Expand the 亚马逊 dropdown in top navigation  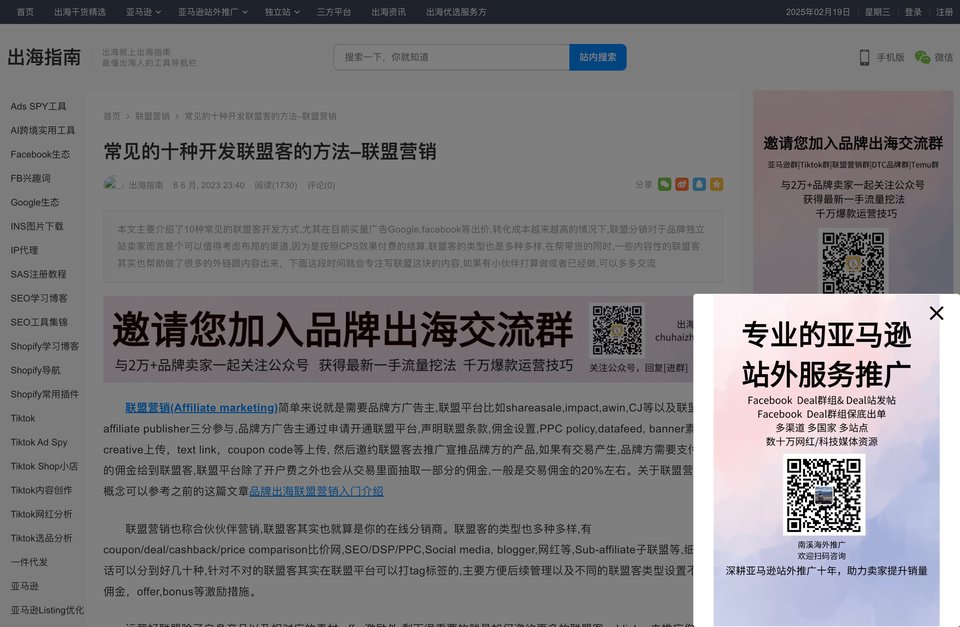tap(143, 12)
